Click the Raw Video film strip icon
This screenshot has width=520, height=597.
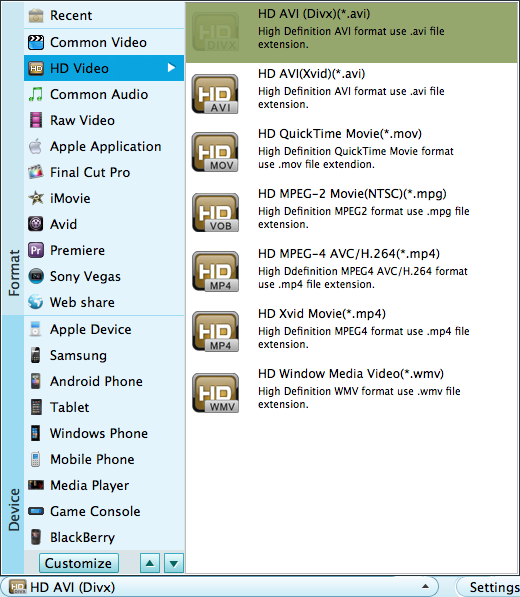[36, 120]
